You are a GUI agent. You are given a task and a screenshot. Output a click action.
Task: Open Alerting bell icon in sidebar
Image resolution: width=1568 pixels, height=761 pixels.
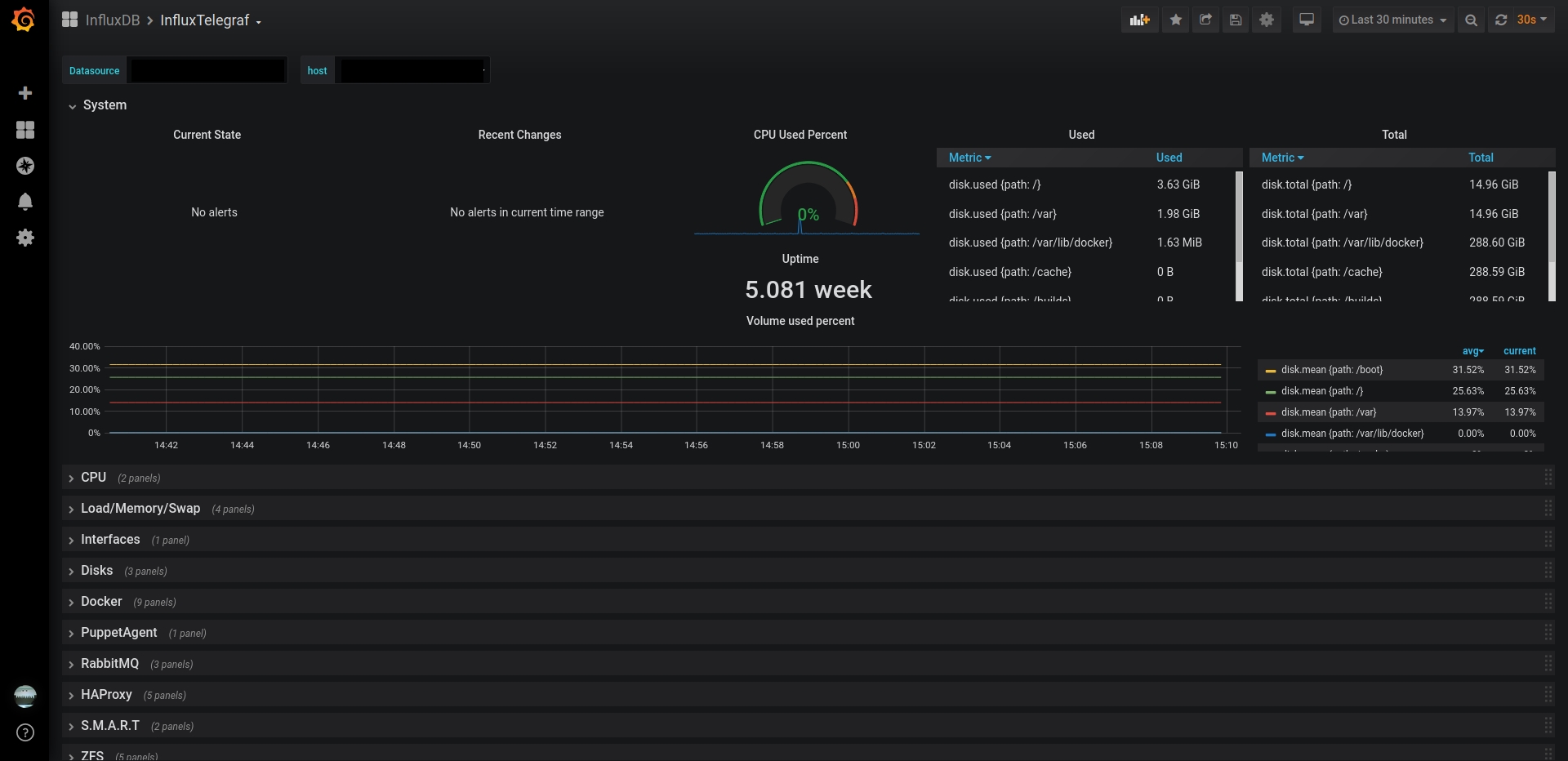pyautogui.click(x=25, y=202)
